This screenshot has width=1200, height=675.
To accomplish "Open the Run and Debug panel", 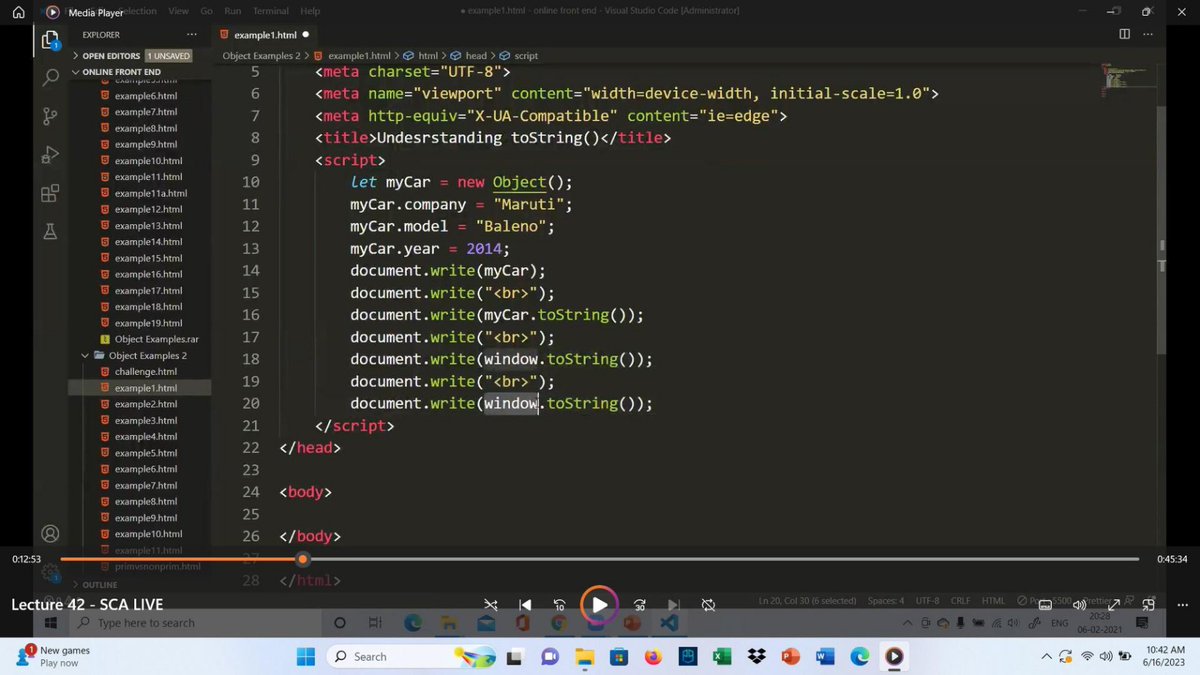I will click(x=50, y=154).
